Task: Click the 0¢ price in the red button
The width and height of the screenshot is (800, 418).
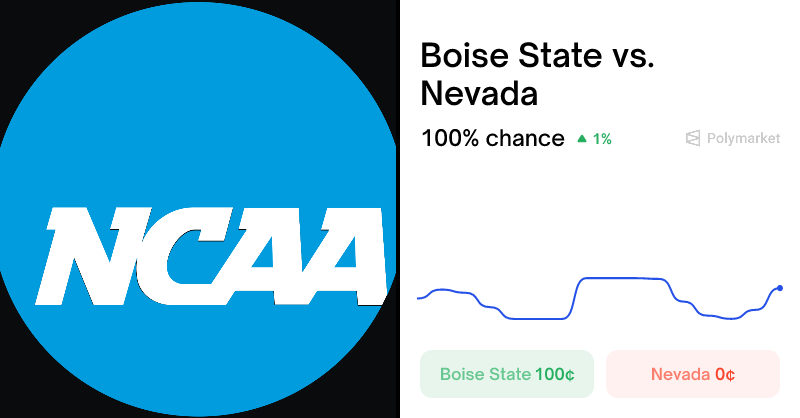Action: (x=725, y=375)
